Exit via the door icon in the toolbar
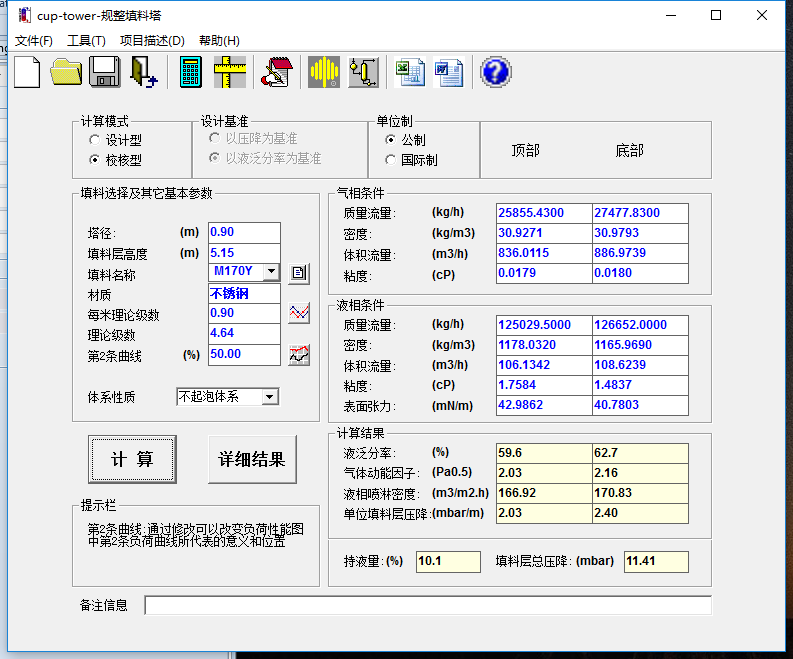The image size is (793, 659). [x=143, y=72]
